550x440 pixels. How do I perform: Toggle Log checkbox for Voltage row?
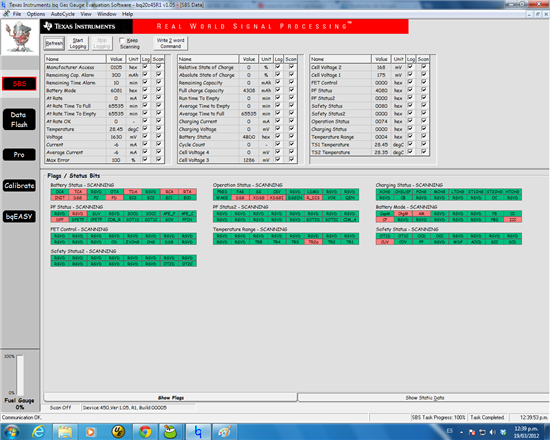point(145,136)
